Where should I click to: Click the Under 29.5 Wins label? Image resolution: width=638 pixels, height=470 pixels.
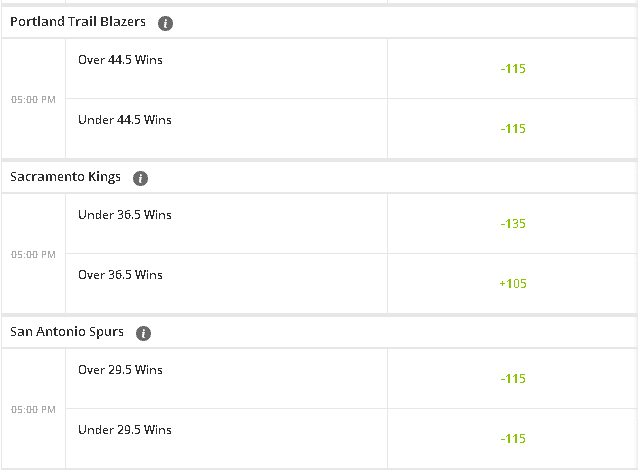[125, 430]
